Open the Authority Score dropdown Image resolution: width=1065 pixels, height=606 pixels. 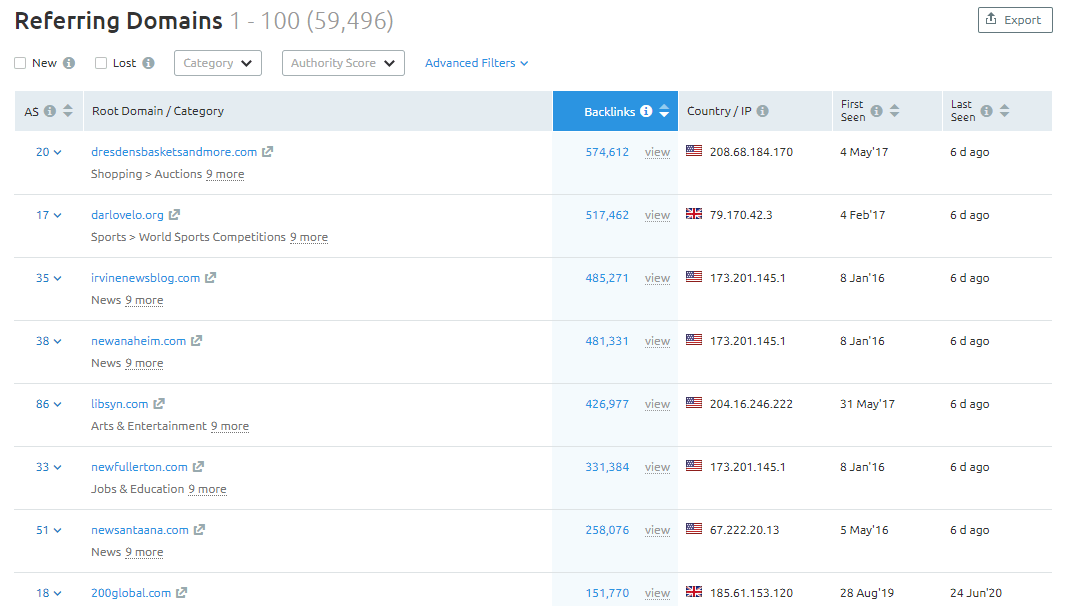343,63
